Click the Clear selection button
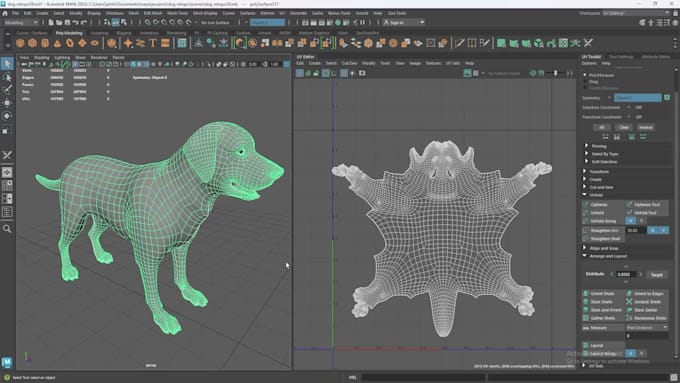Image resolution: width=680 pixels, height=383 pixels. tap(624, 128)
